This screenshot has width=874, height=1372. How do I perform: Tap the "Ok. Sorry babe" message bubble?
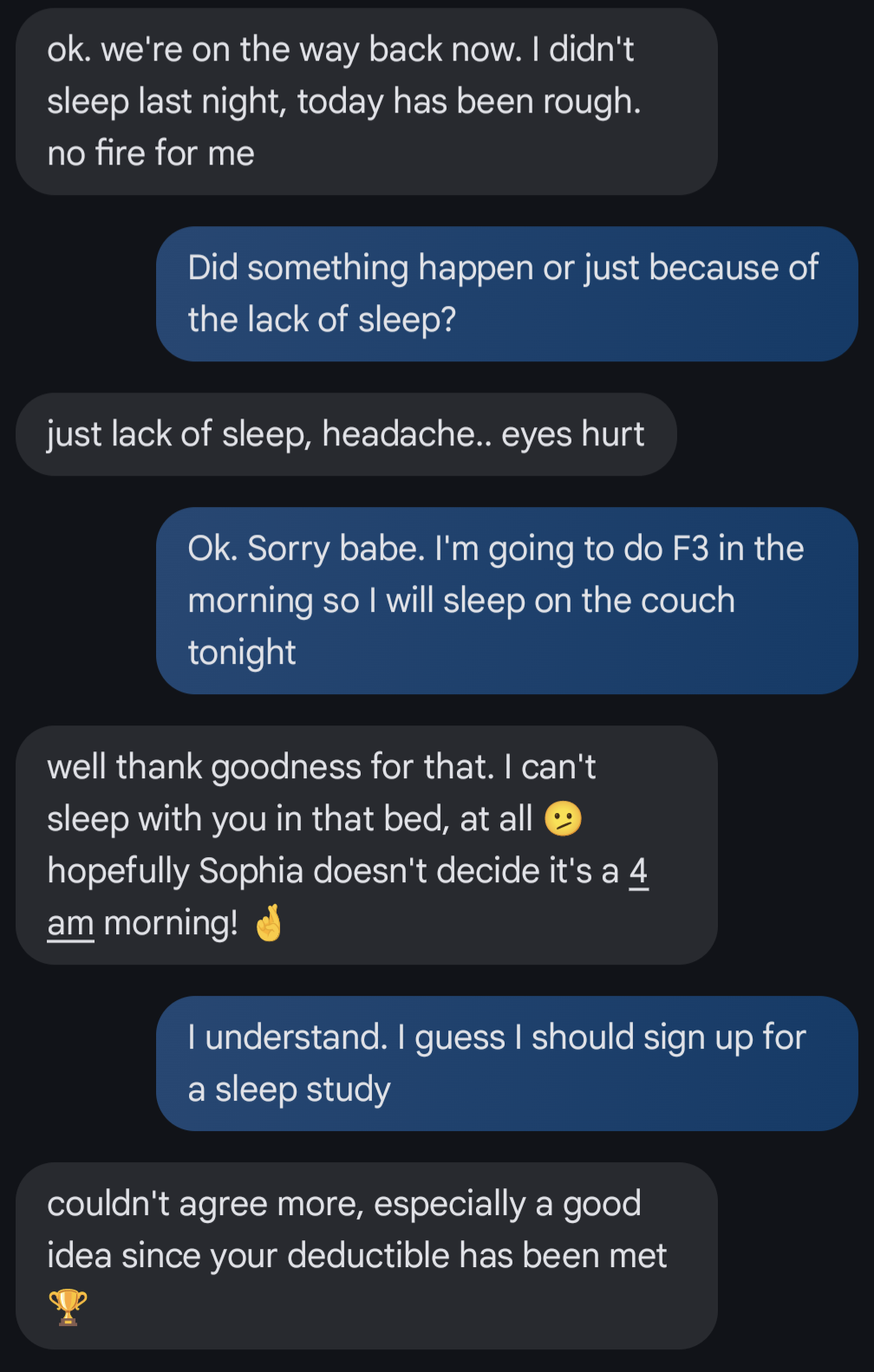[506, 600]
